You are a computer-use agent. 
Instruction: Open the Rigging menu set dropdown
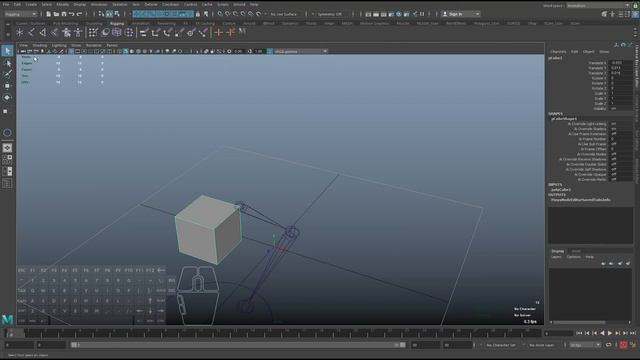[20, 14]
